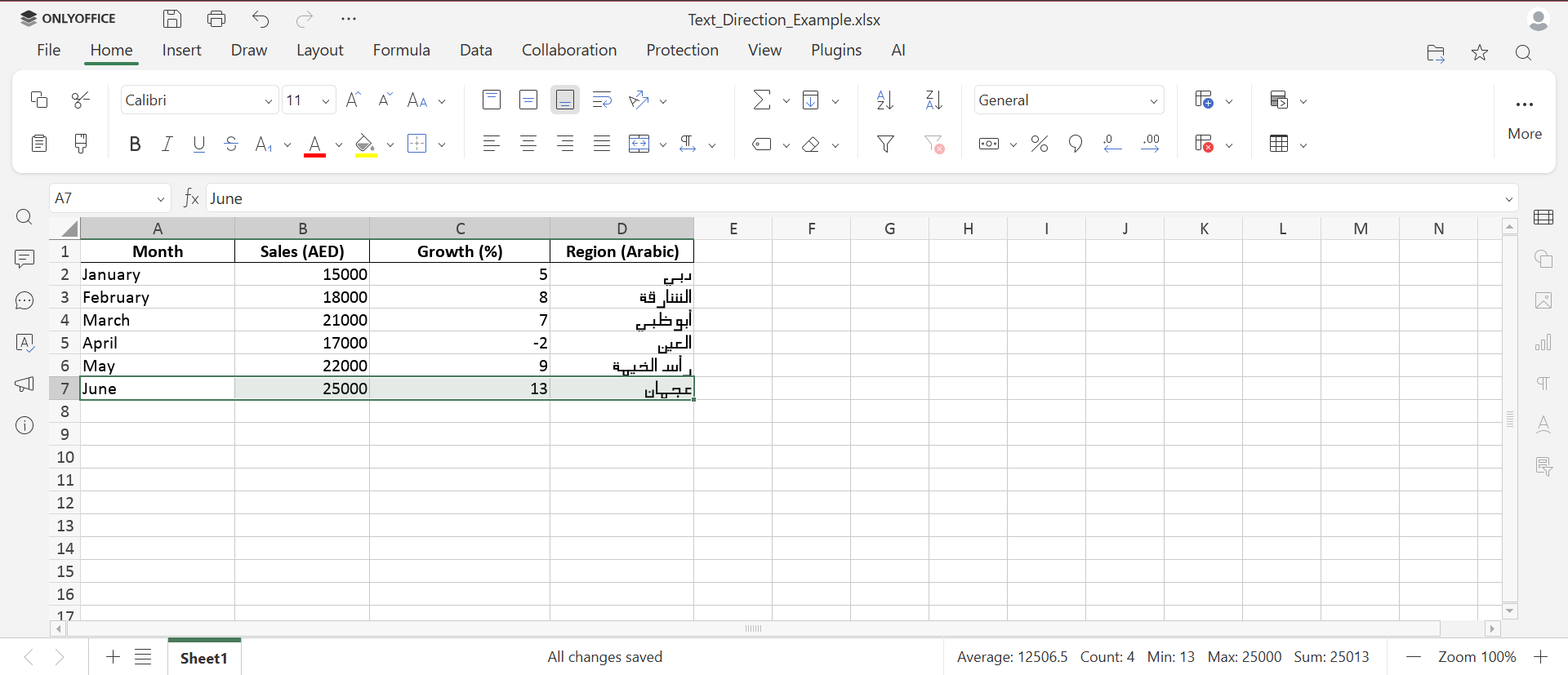Select the Sheet1 tab

(204, 658)
